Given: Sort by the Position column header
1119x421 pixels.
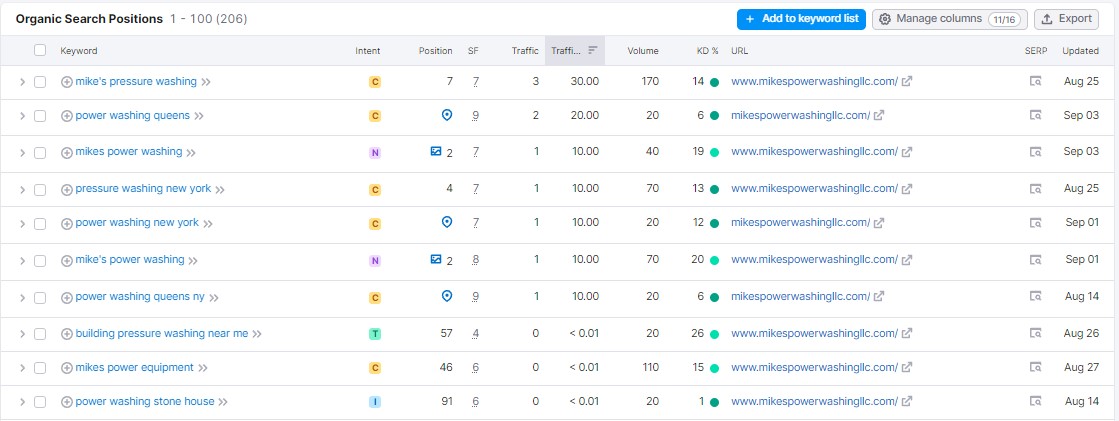Looking at the screenshot, I should point(435,51).
